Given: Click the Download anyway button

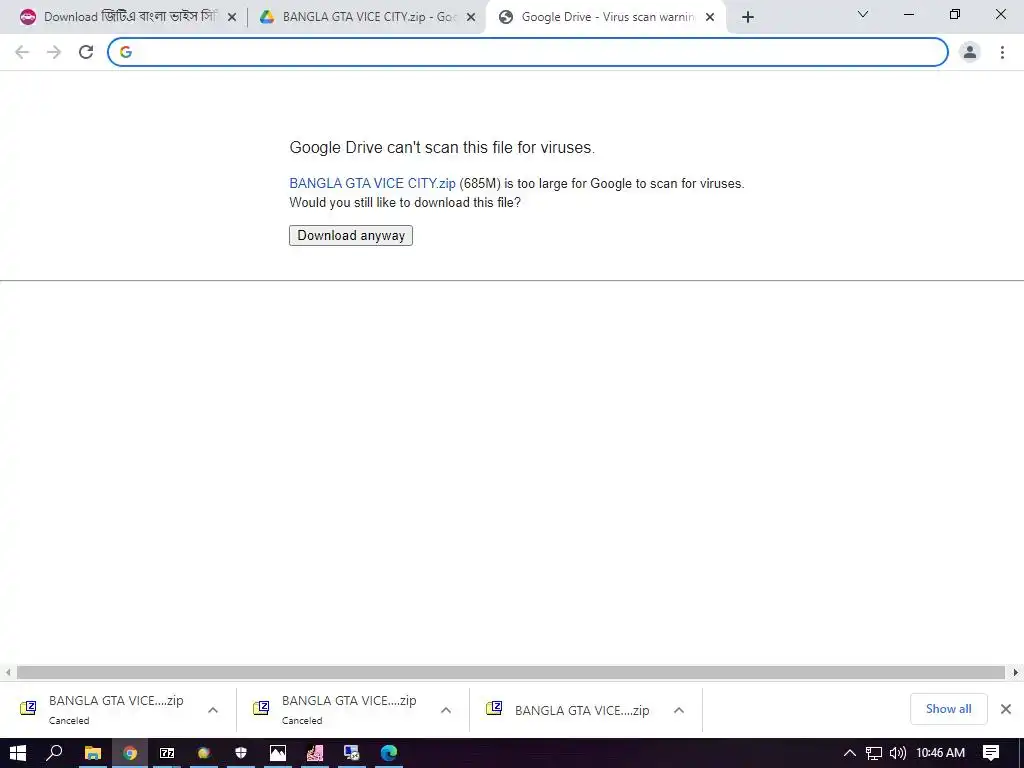Looking at the screenshot, I should [351, 235].
